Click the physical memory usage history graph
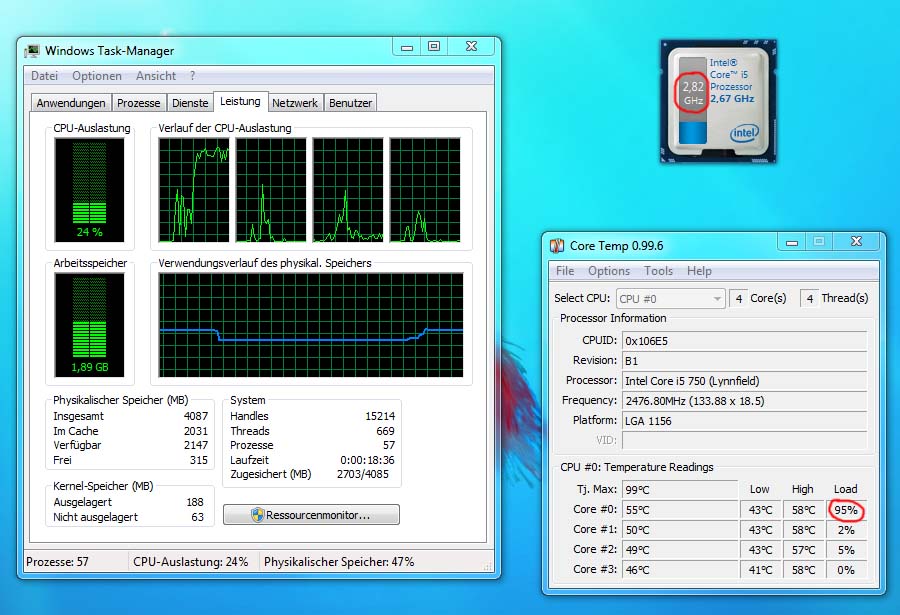The height and width of the screenshot is (615, 900). 311,325
